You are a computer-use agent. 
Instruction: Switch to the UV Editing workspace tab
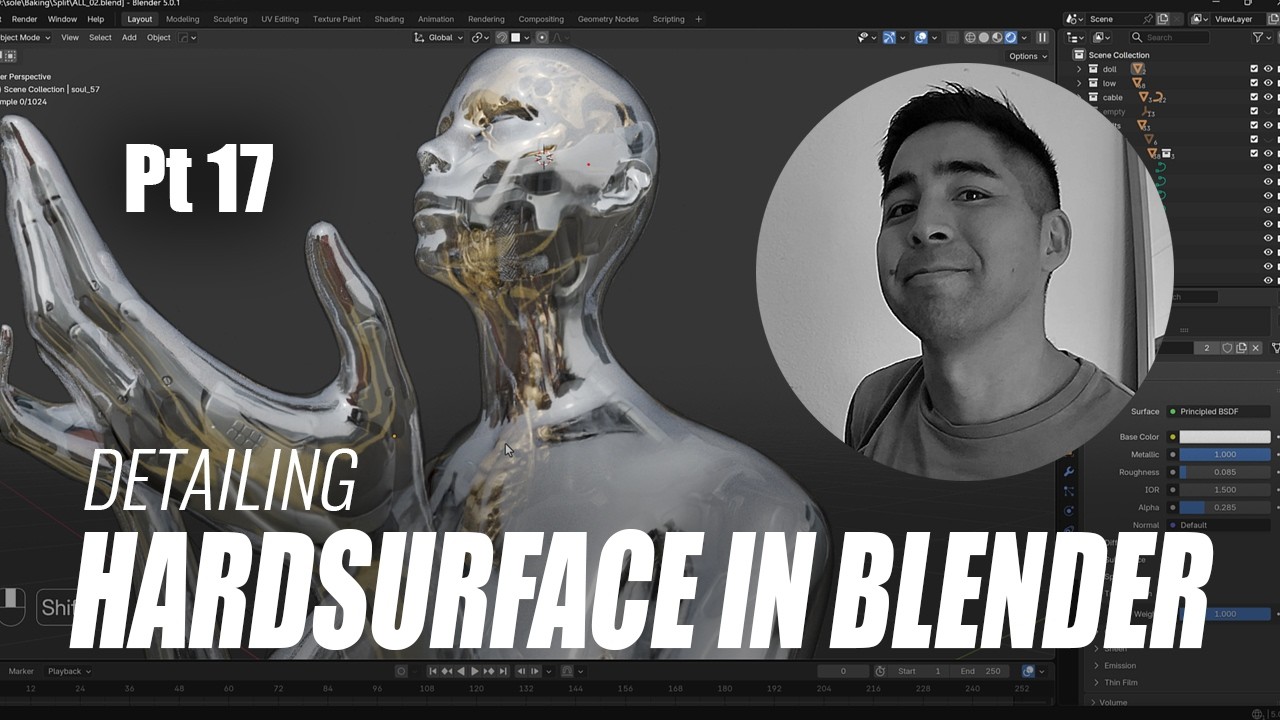[279, 19]
